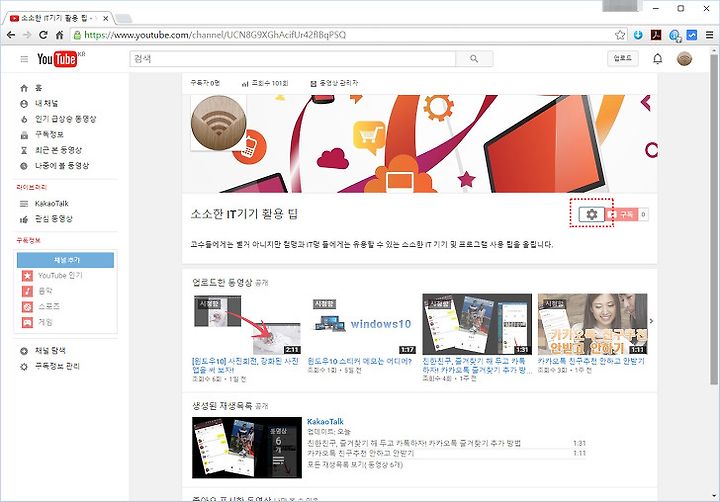Click 모든 재생목록 보기 (동영상 6개) link
720x502 pixels.
click(x=355, y=465)
